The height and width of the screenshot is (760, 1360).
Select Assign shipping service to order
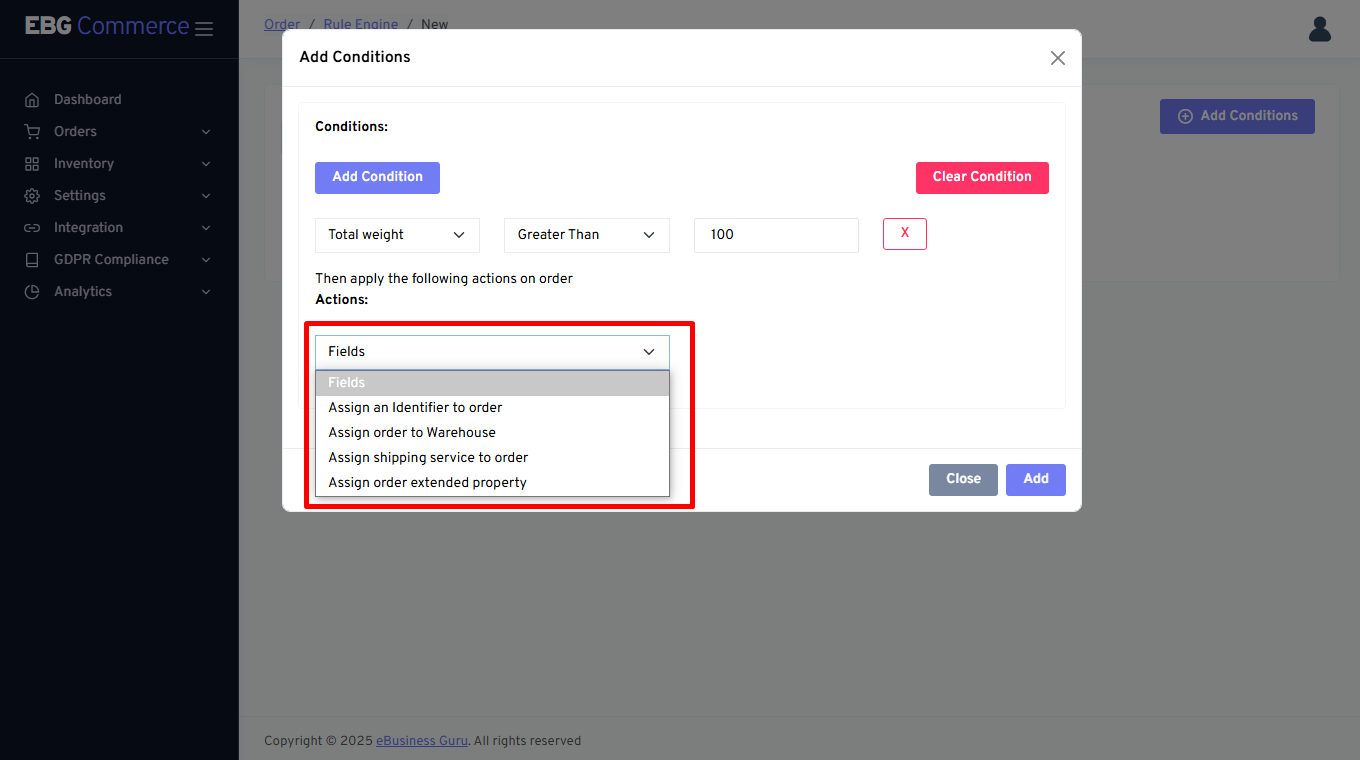tap(428, 458)
